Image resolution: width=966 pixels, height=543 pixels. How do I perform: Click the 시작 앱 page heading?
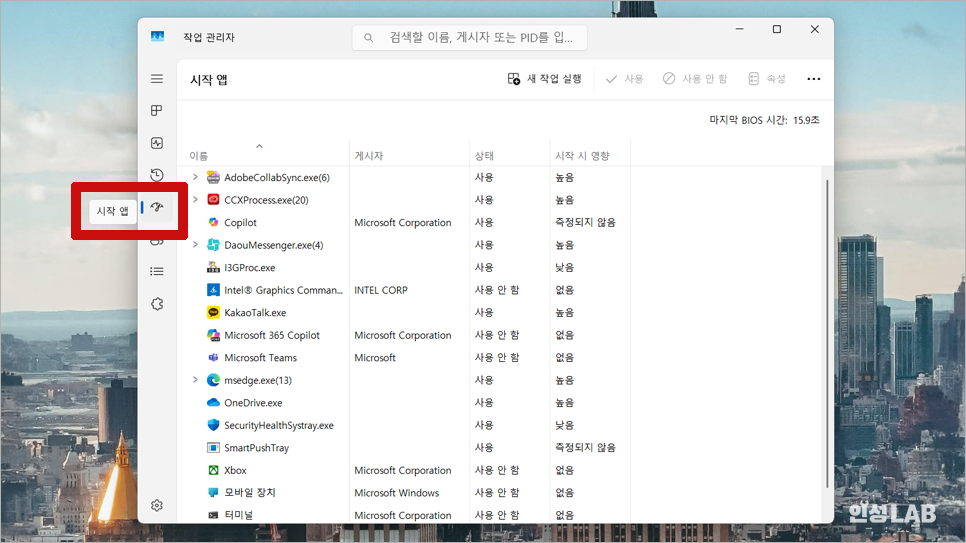[209, 80]
